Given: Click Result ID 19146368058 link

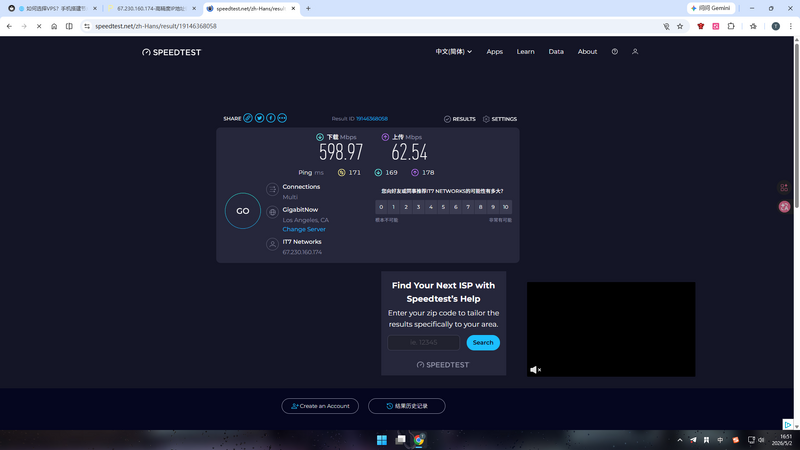Looking at the screenshot, I should point(372,119).
